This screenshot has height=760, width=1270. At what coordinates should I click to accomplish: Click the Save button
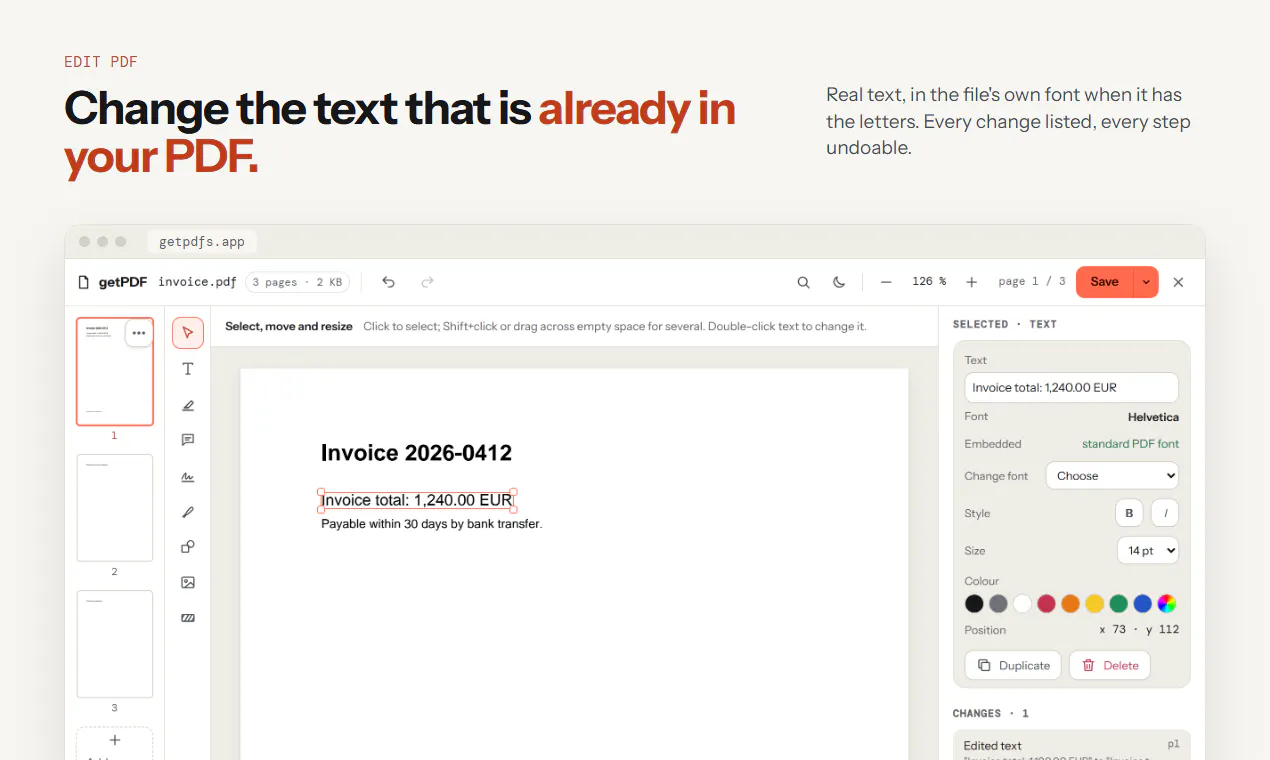(x=1104, y=282)
